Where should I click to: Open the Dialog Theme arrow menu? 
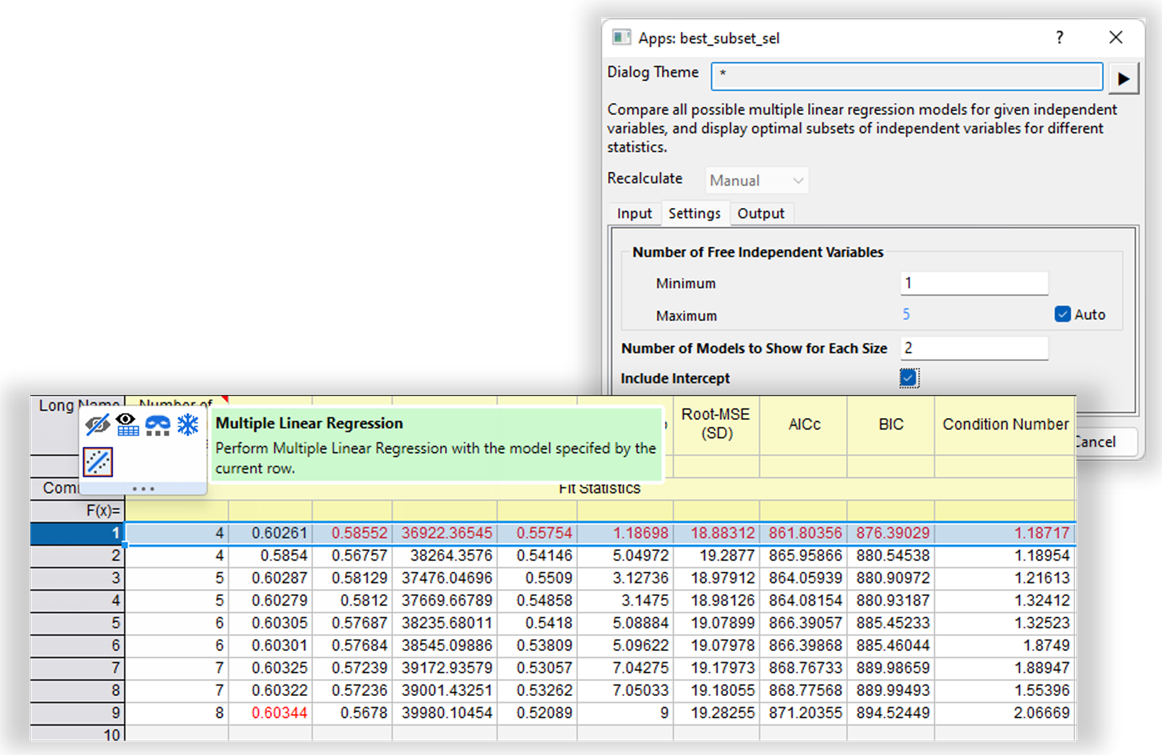tap(1124, 77)
